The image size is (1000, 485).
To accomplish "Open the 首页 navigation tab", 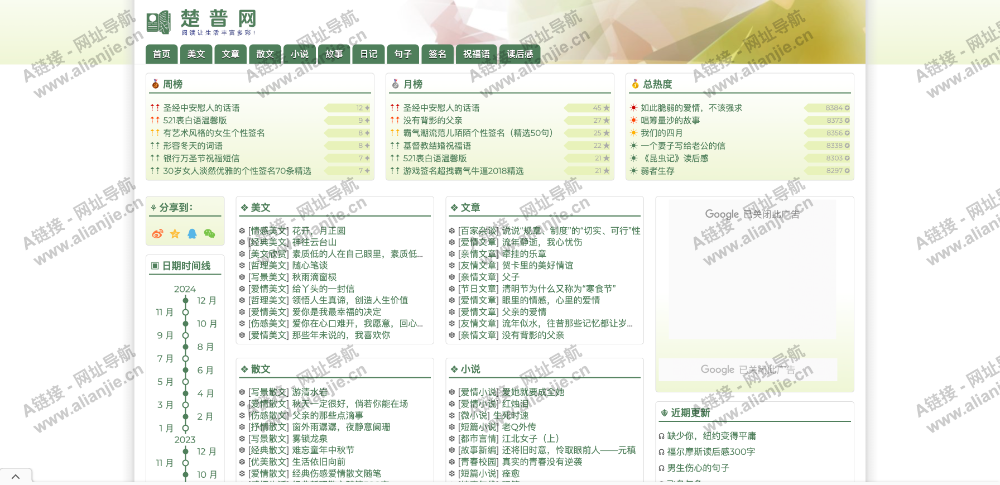I will pyautogui.click(x=161, y=54).
